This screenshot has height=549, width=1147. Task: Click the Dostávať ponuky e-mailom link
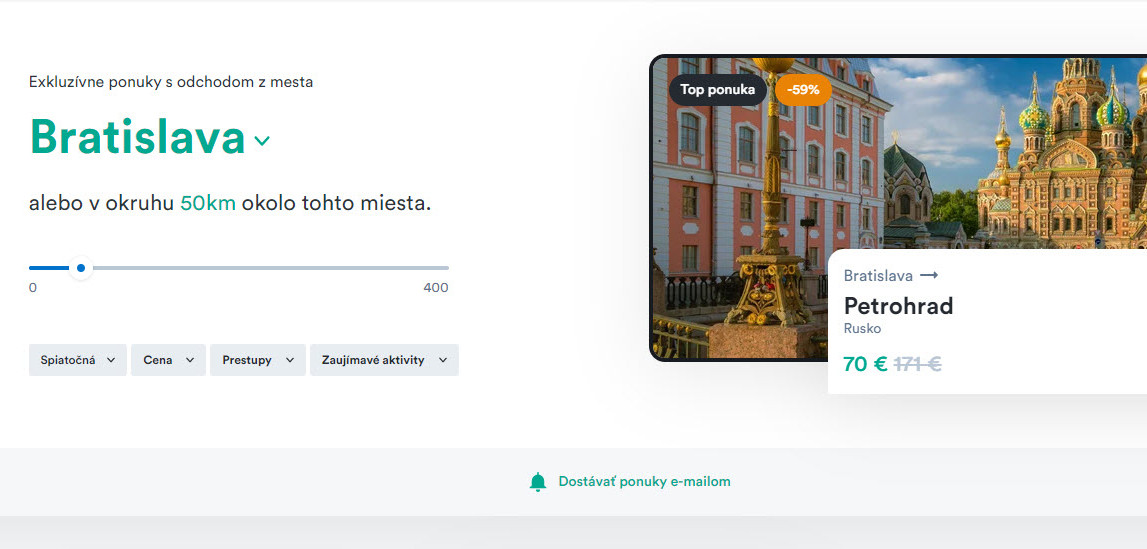[x=644, y=482]
